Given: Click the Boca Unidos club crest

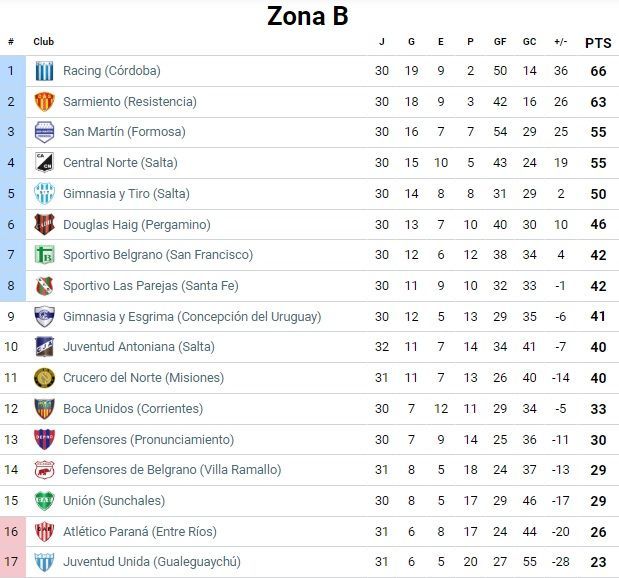Looking at the screenshot, I should (x=44, y=409).
